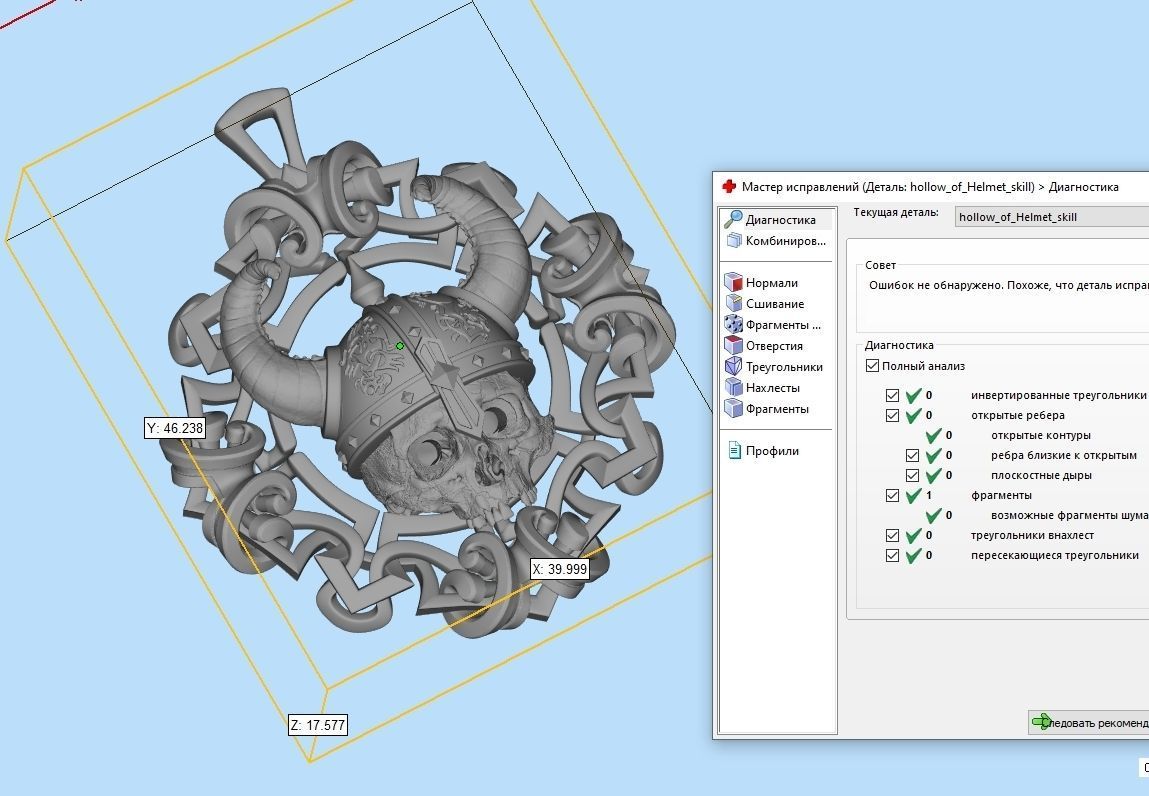Click the Отверстия holes icon

click(734, 345)
